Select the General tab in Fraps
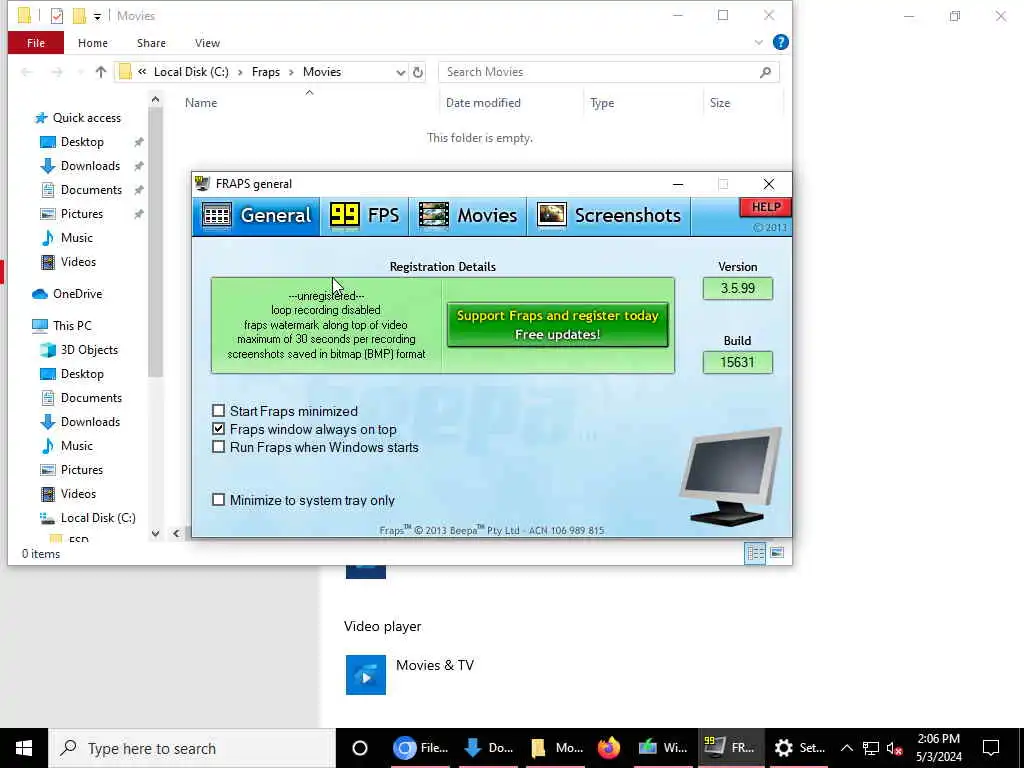The width and height of the screenshot is (1024, 768). 256,216
